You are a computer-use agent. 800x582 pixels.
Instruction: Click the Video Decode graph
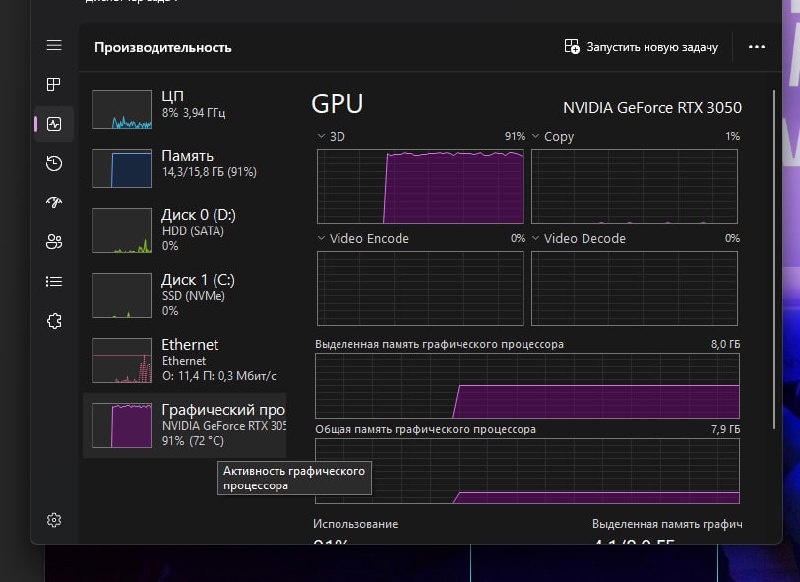click(x=634, y=288)
